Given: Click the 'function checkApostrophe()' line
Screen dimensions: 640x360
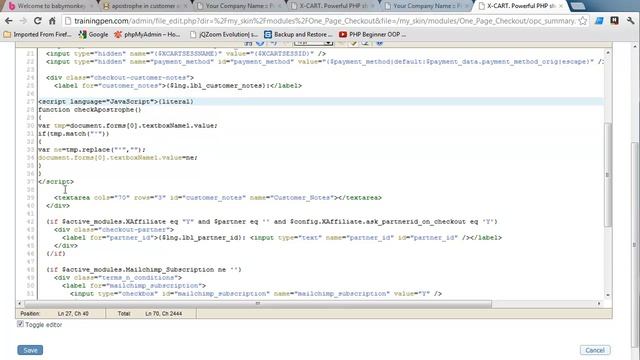Looking at the screenshot, I should pos(89,109).
